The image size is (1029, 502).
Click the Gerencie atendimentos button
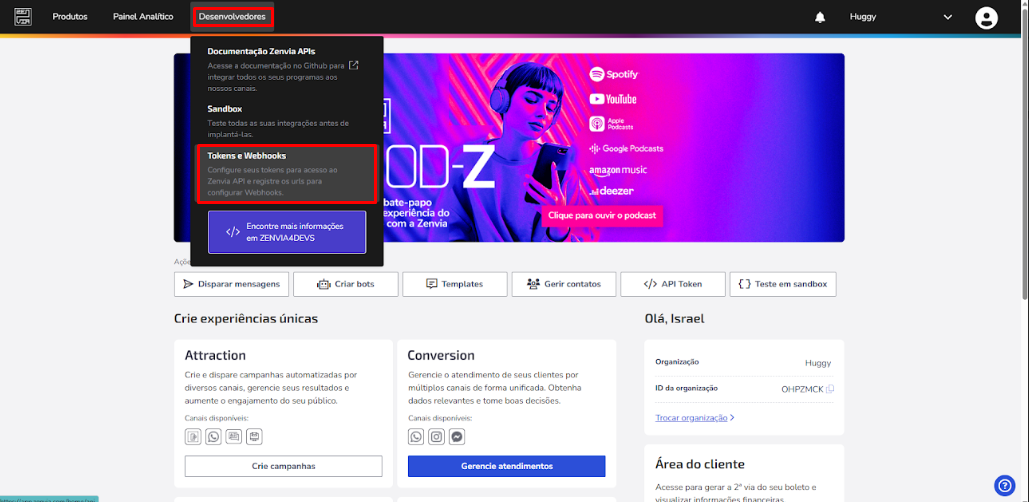point(507,466)
